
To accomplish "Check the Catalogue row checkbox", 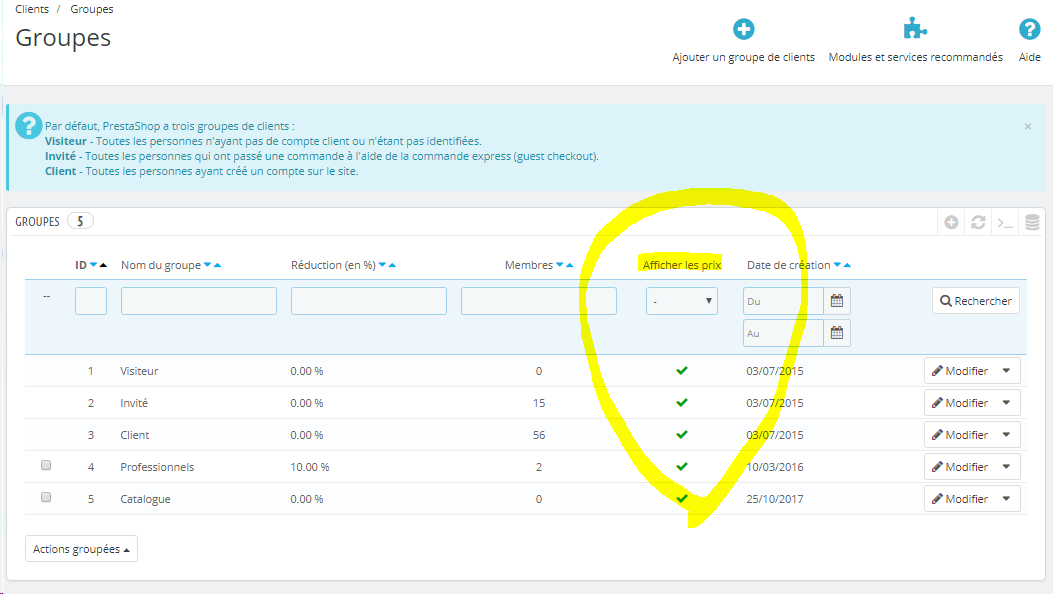I will coord(46,497).
